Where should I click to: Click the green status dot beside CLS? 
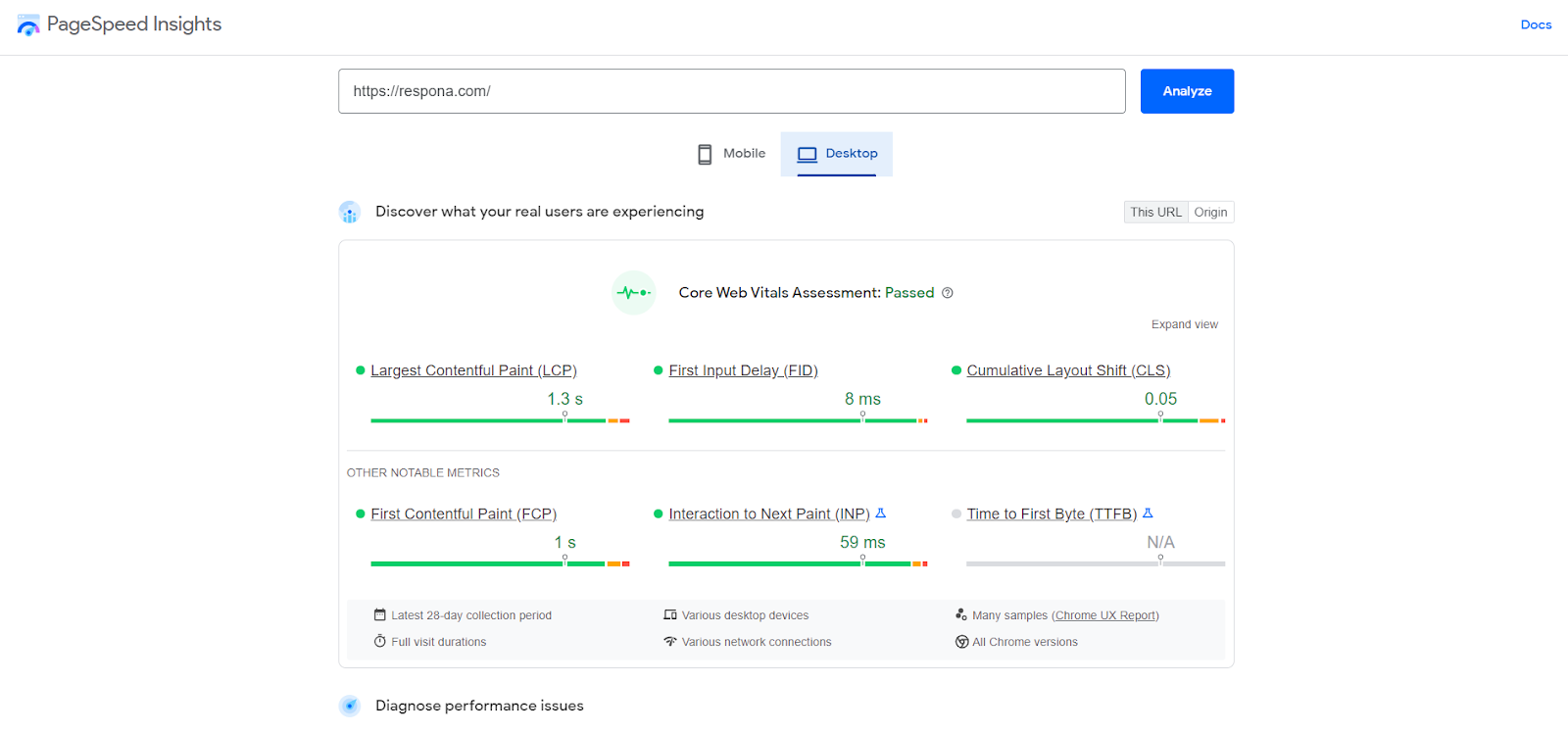pos(956,370)
